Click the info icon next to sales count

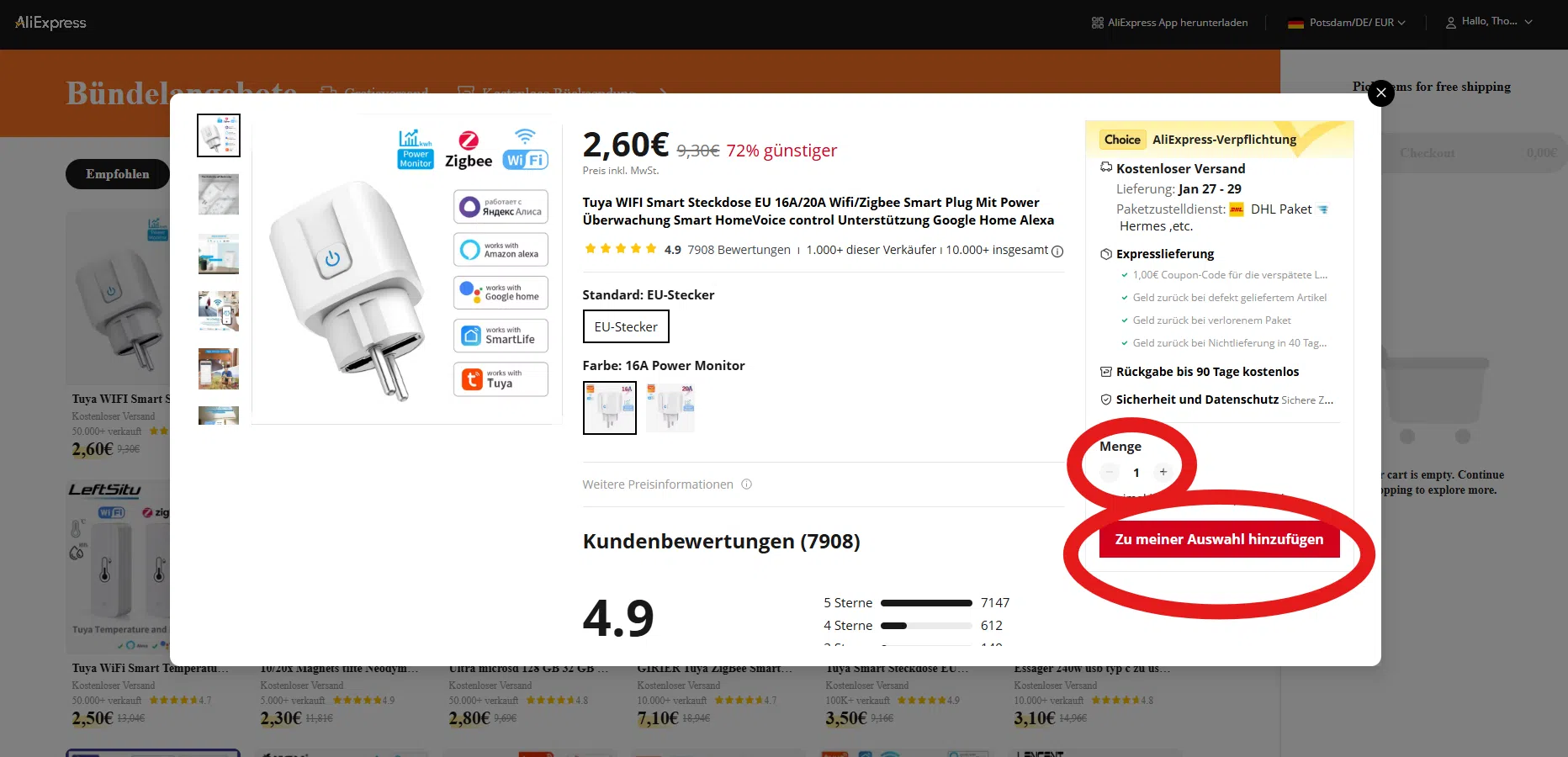click(1057, 251)
